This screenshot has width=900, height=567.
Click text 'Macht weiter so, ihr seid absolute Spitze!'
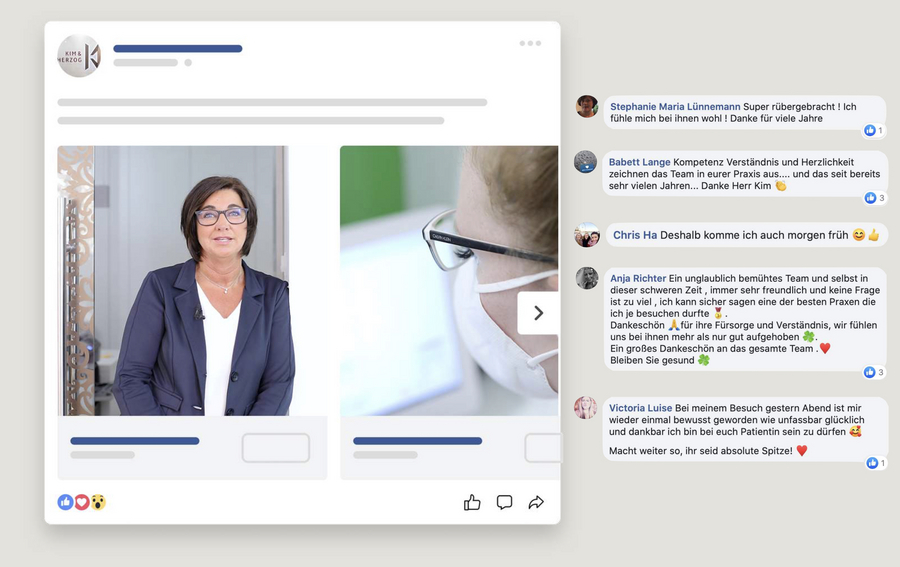tap(701, 451)
